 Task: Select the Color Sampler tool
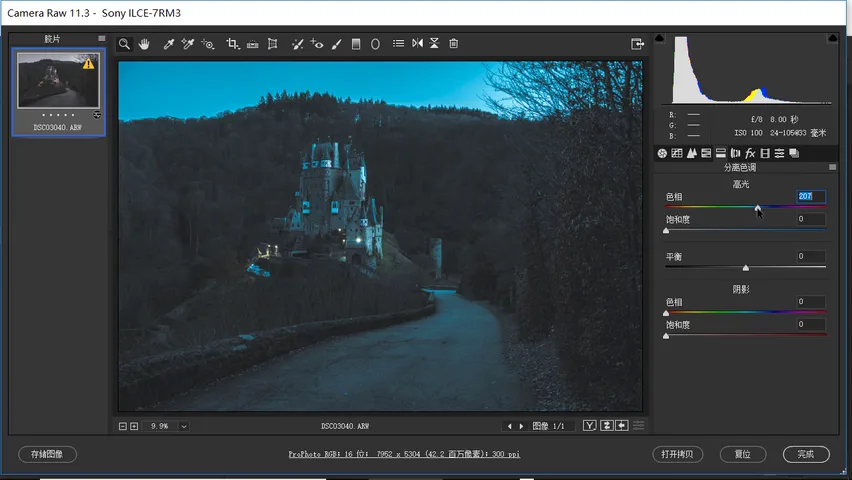(x=188, y=44)
